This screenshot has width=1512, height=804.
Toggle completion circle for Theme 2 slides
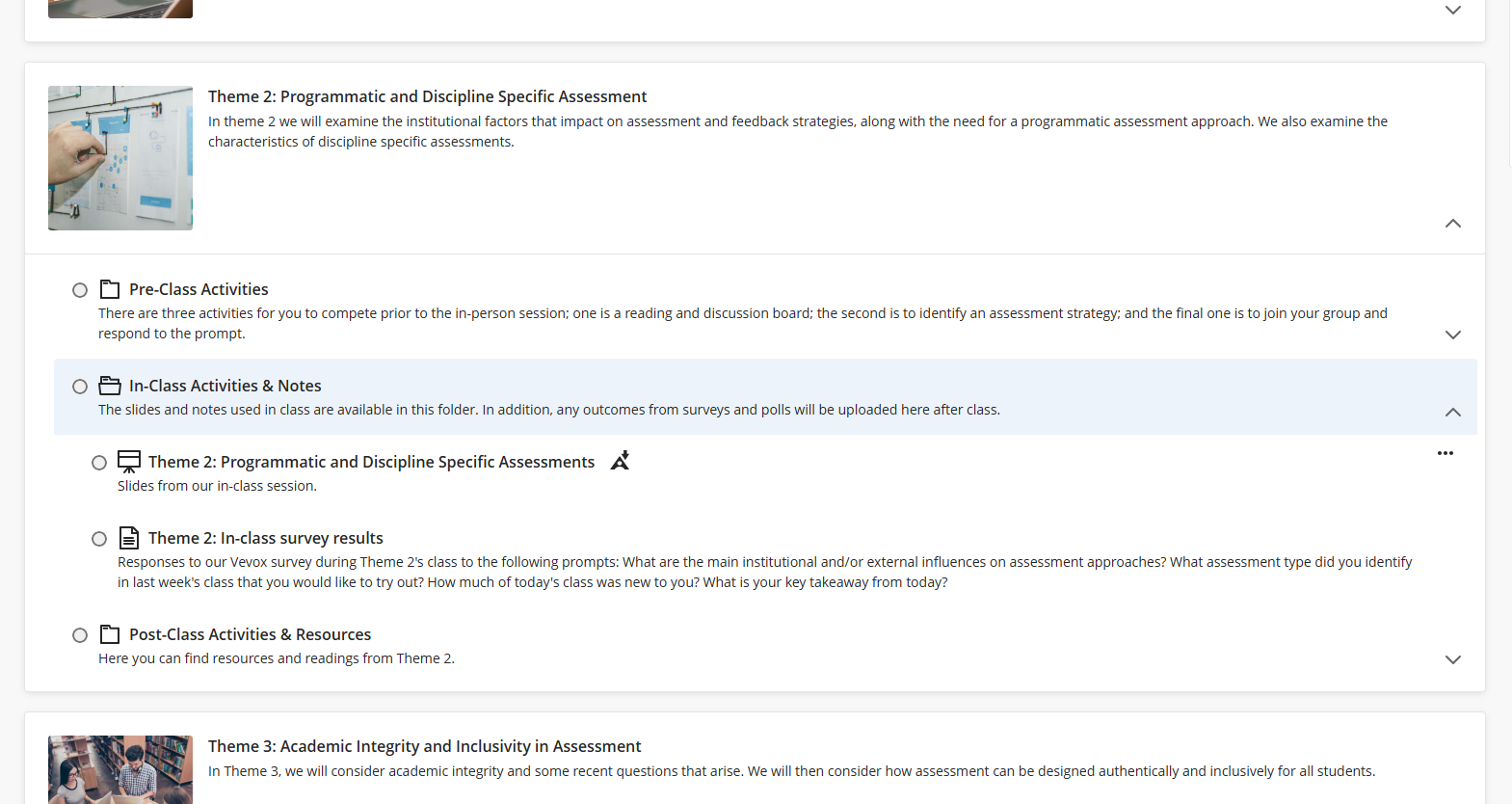pyautogui.click(x=99, y=463)
